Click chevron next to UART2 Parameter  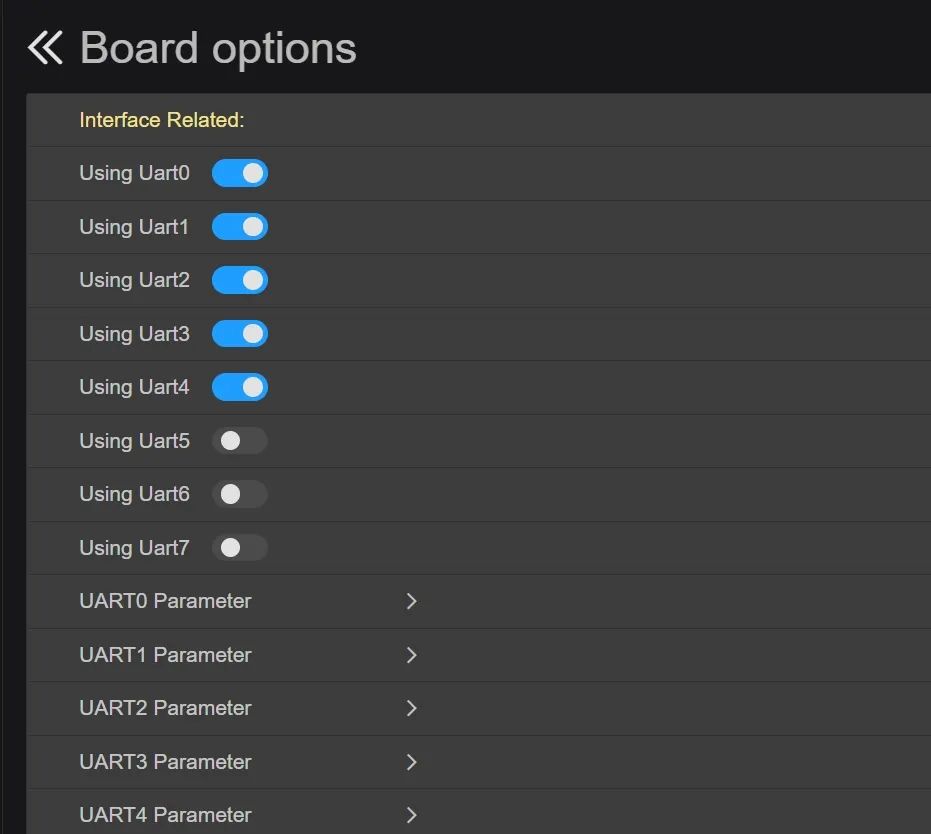(x=411, y=708)
